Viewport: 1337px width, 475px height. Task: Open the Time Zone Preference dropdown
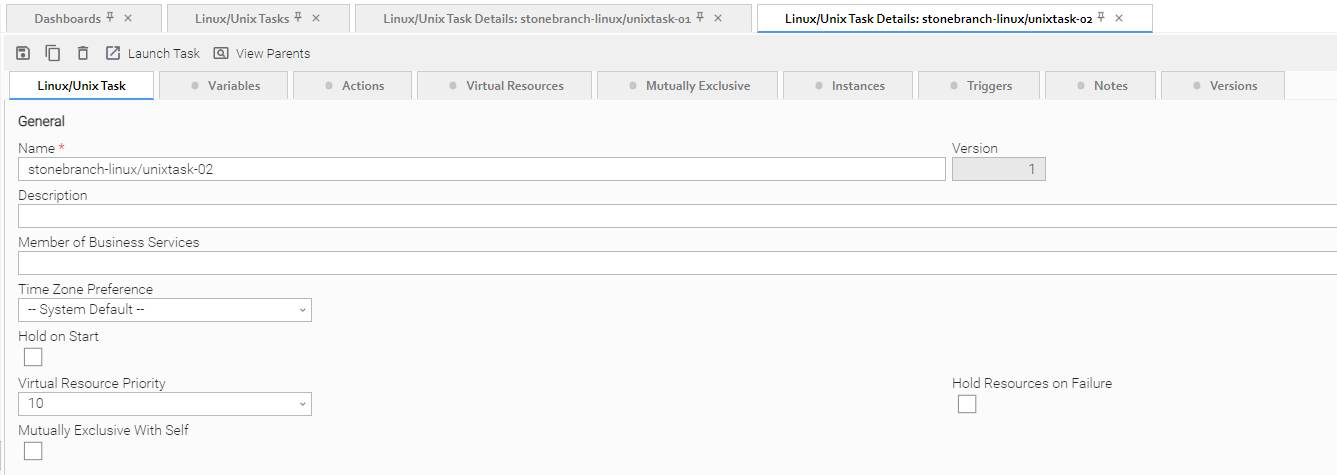point(165,310)
